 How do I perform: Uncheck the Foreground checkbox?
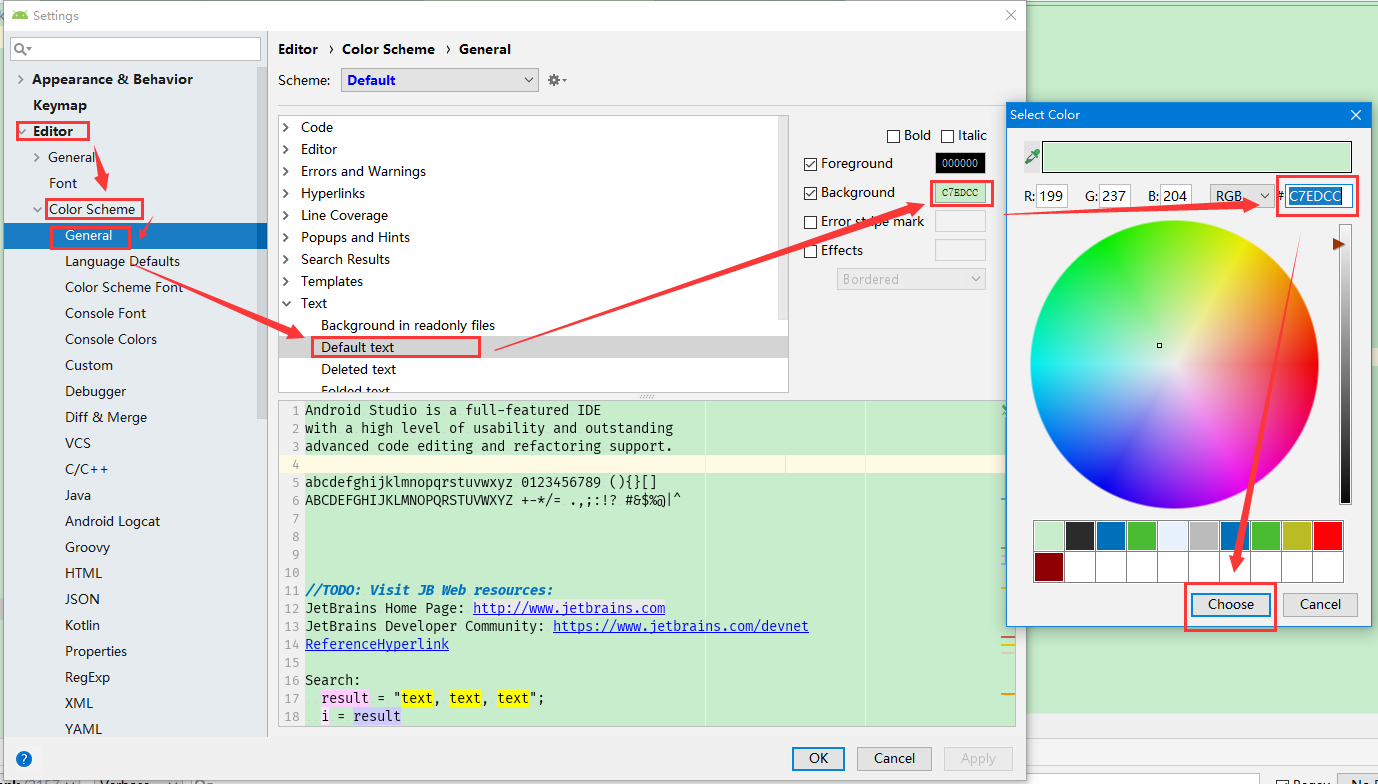coord(811,164)
